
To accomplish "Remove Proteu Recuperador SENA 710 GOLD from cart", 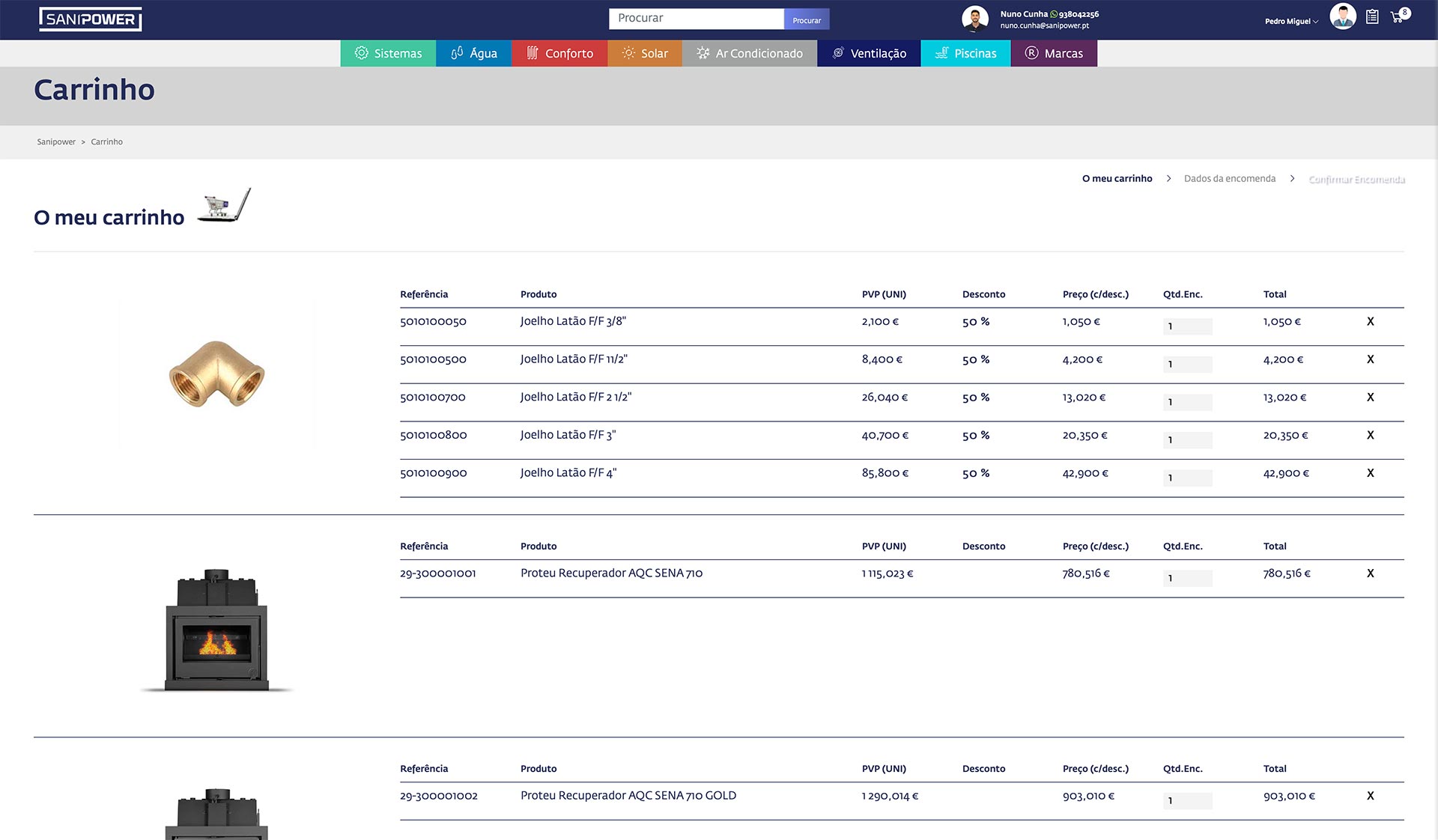I will click(x=1371, y=796).
